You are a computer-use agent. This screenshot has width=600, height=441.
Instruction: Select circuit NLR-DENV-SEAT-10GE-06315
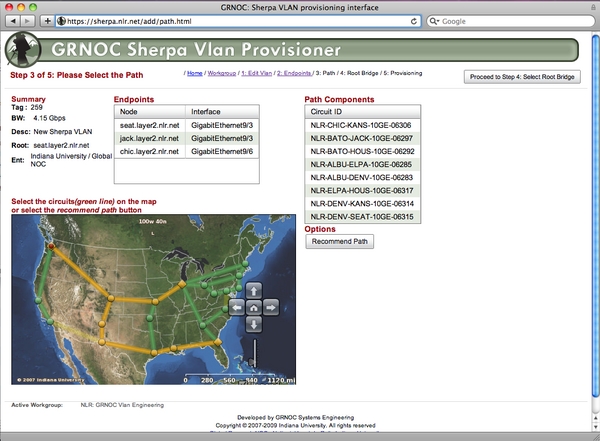(362, 216)
